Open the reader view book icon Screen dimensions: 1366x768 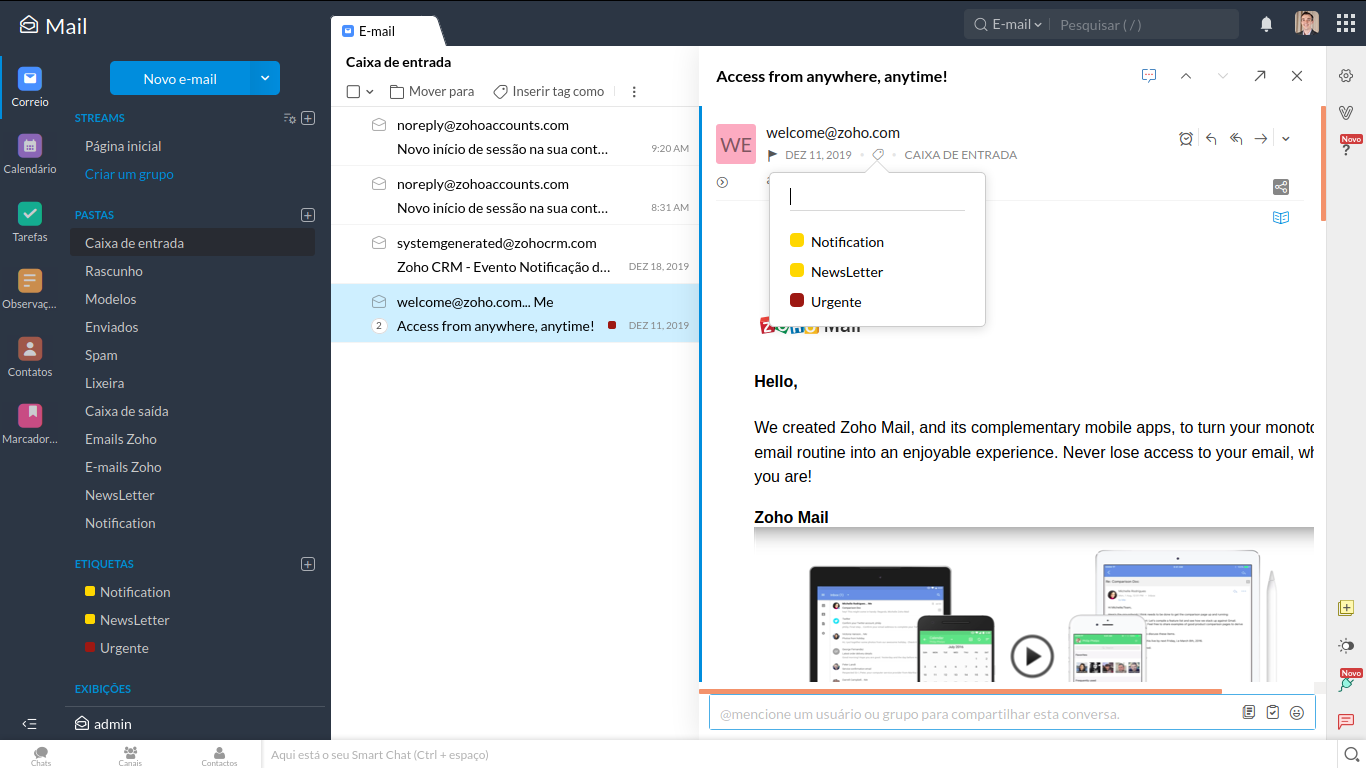coord(1281,217)
